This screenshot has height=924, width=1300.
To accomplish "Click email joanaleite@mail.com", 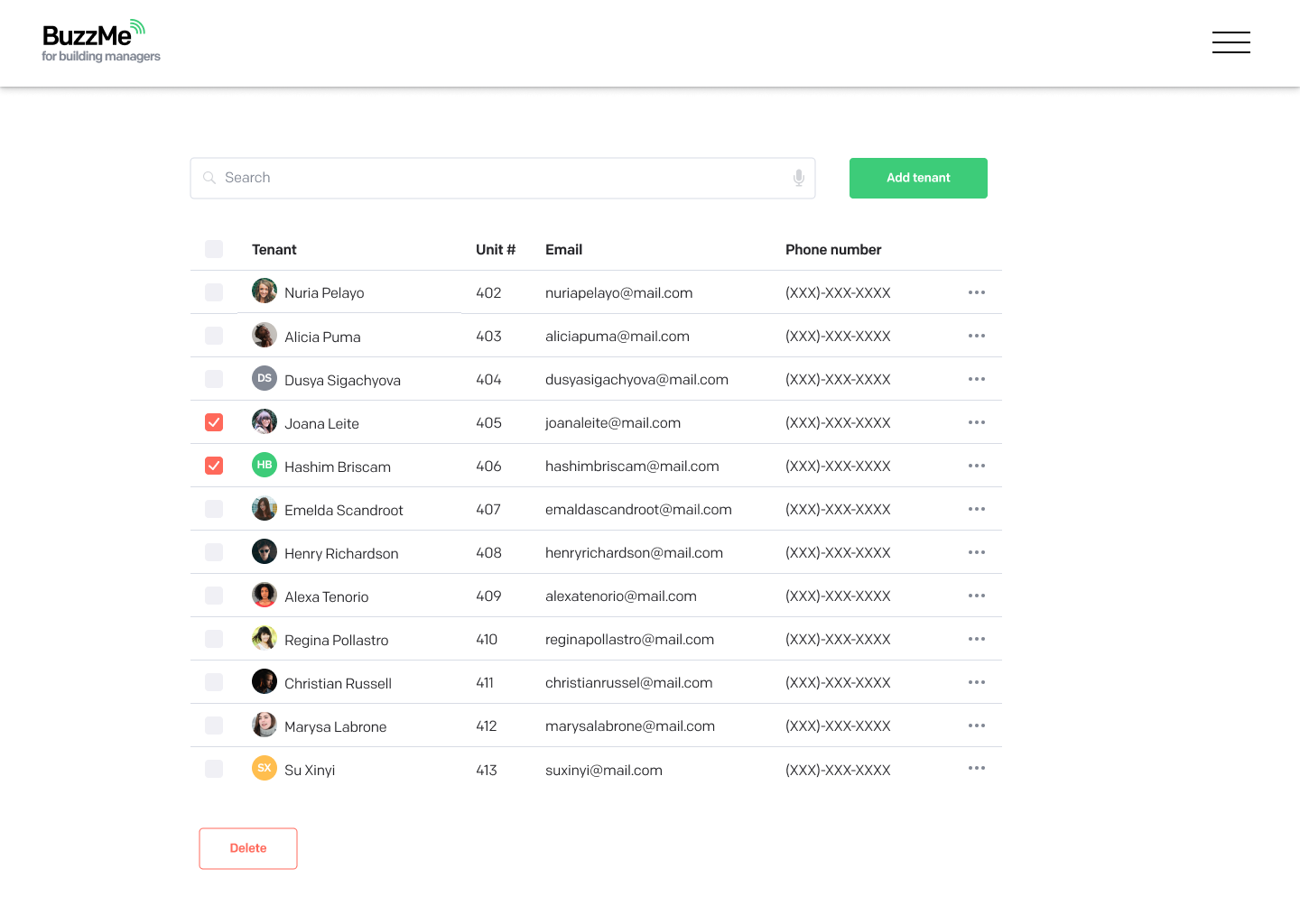I will 613,423.
